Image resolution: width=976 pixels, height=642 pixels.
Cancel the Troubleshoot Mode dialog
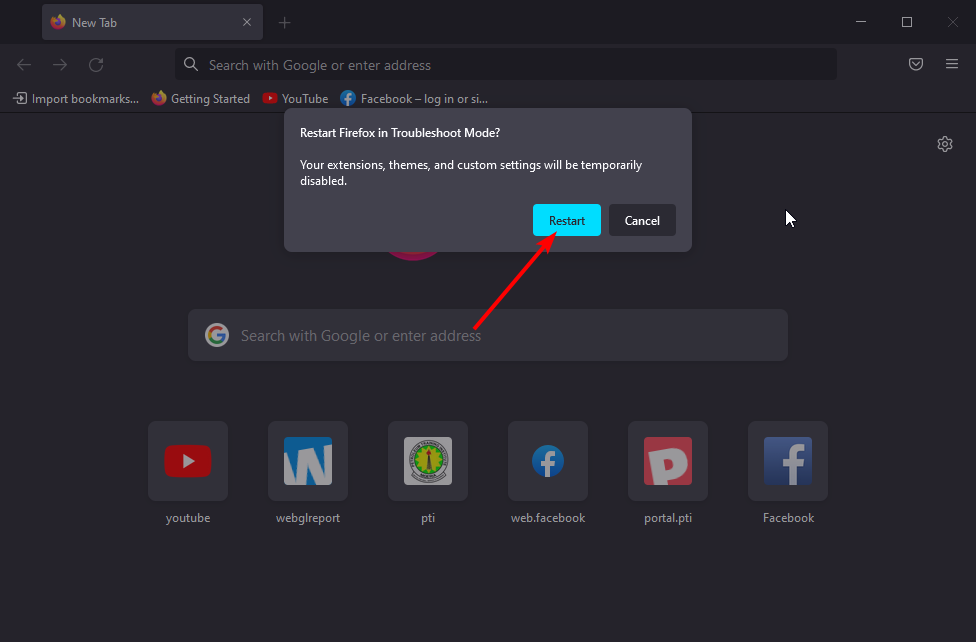(x=642, y=220)
